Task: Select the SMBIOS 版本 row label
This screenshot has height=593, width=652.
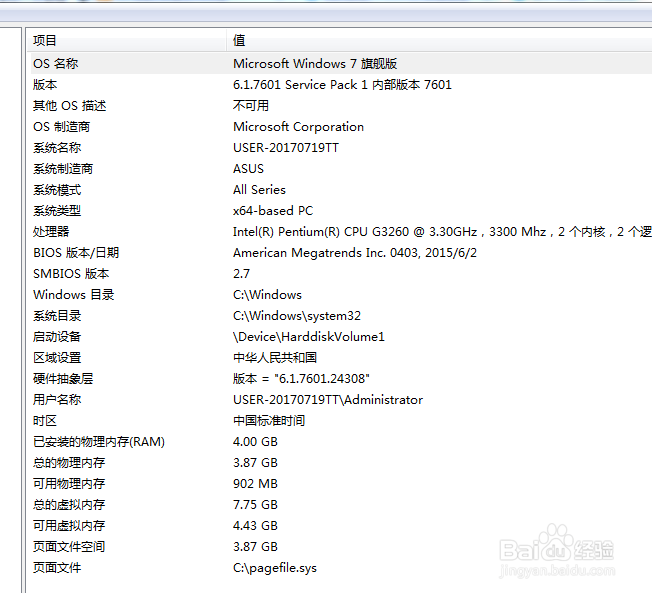Action: (x=71, y=274)
